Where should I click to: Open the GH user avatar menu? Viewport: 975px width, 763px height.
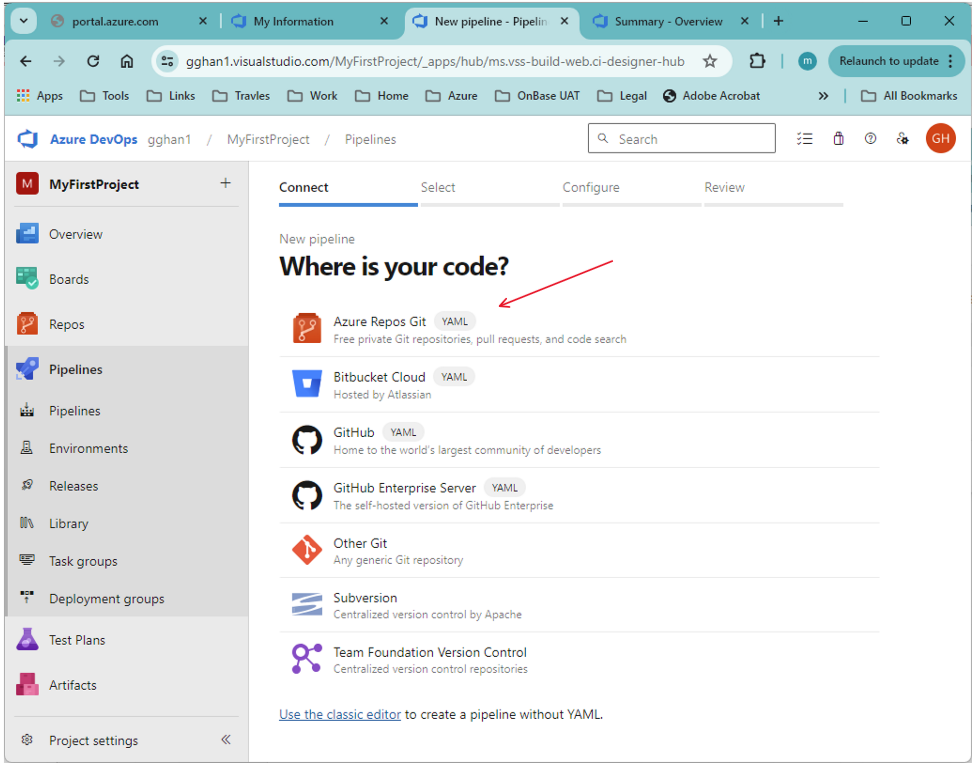click(940, 138)
